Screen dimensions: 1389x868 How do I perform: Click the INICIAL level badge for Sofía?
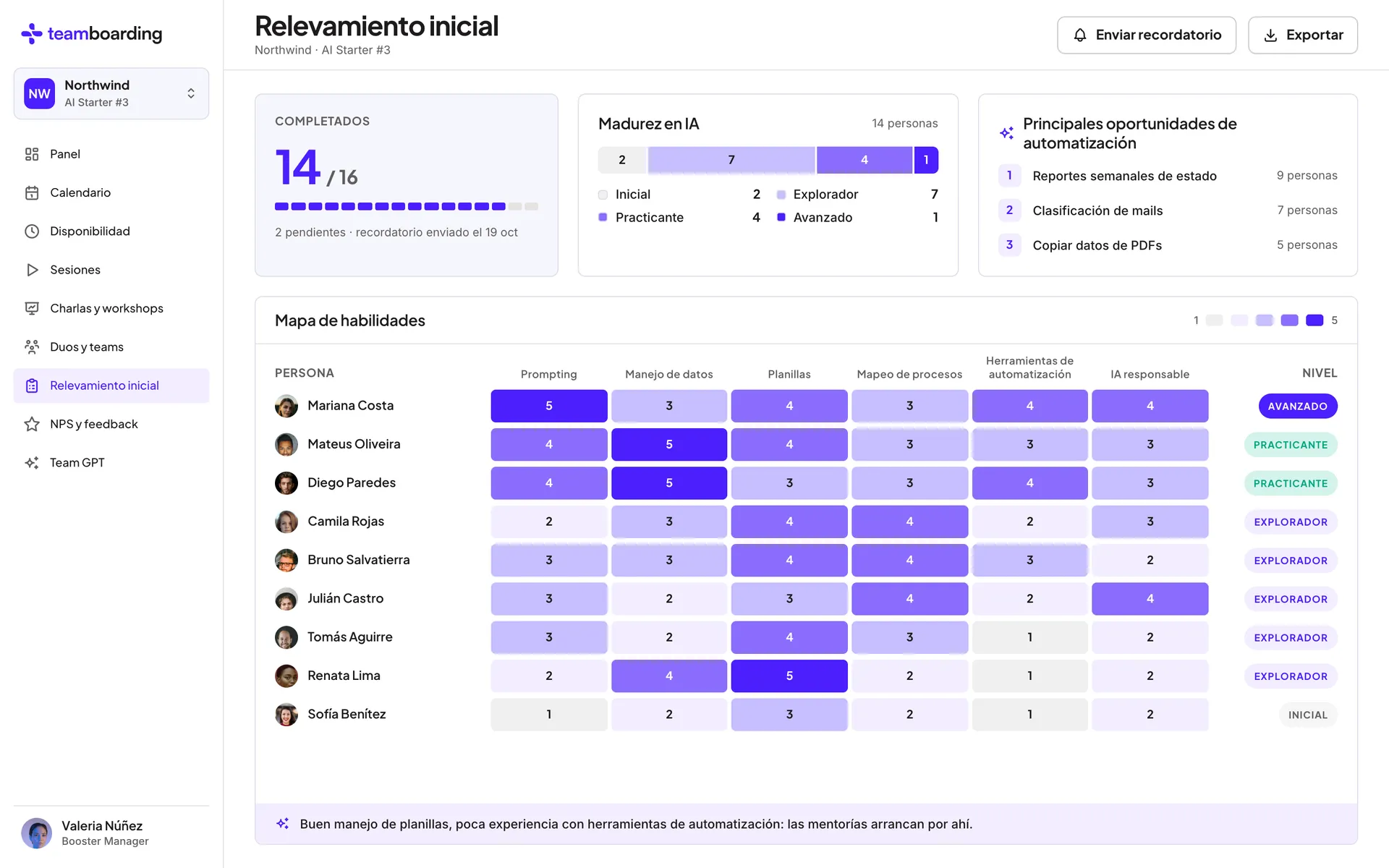point(1308,715)
